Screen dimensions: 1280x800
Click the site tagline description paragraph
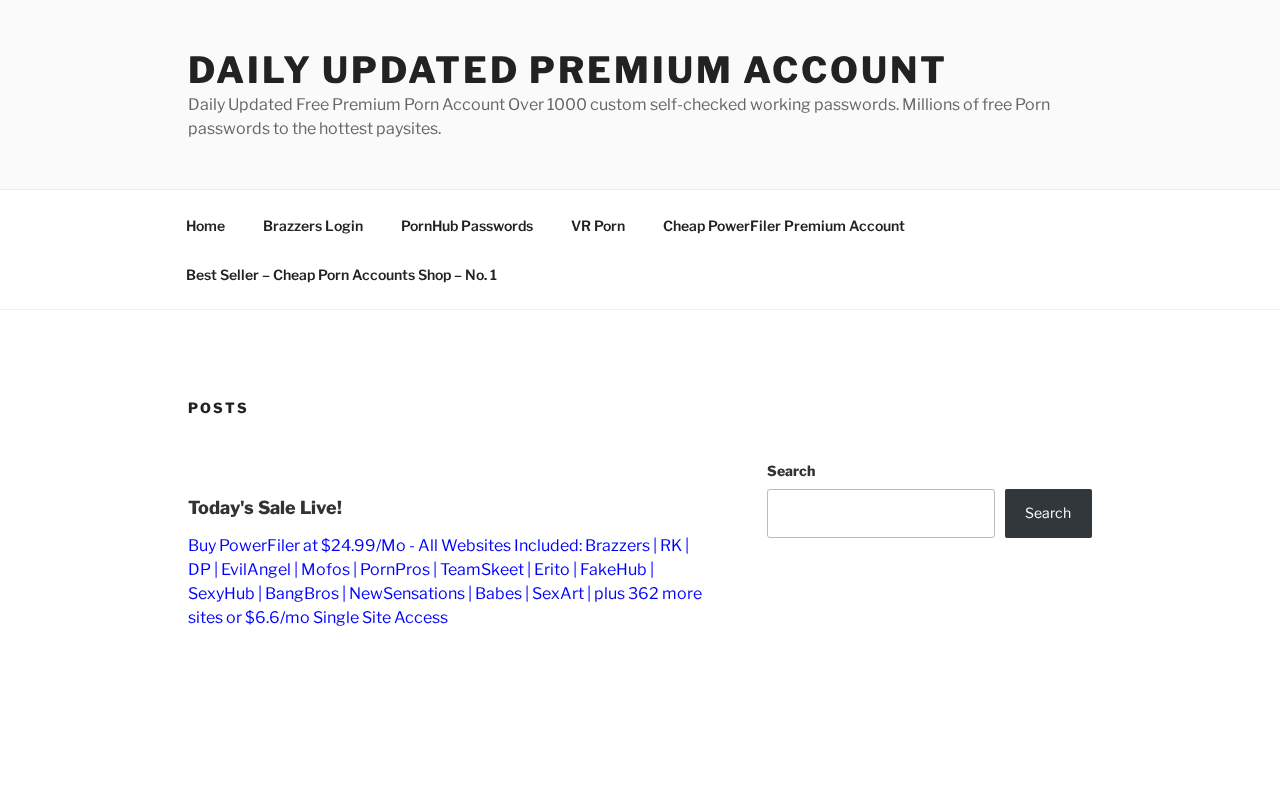tap(619, 117)
